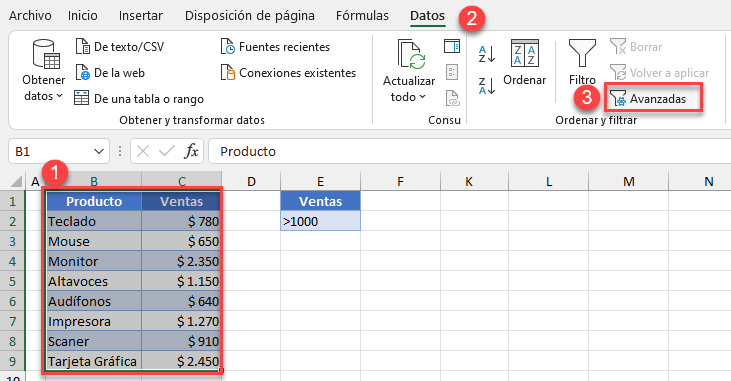Select the $ 1.150 sales cell

click(x=181, y=282)
